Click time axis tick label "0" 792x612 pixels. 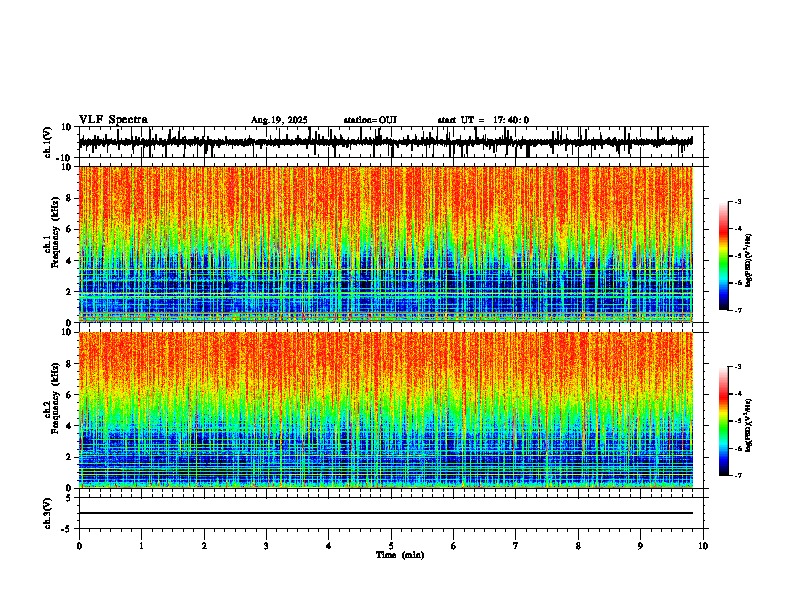tap(79, 546)
